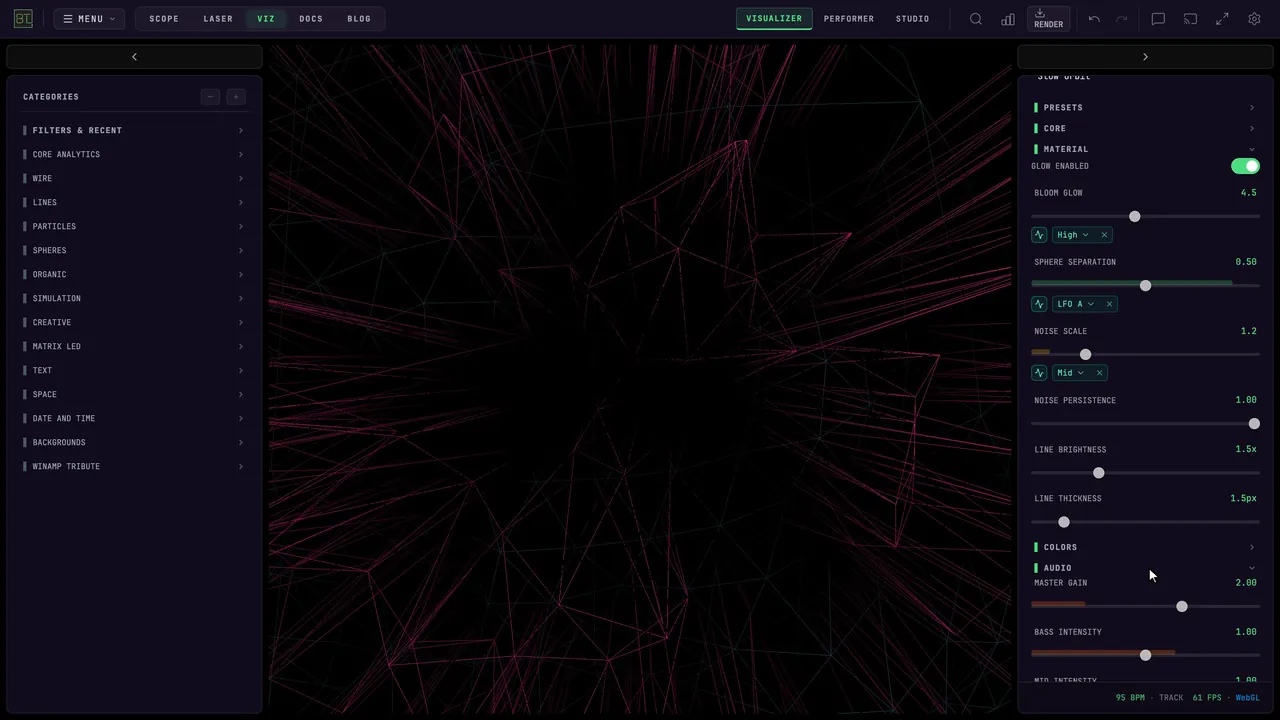
Task: Expand the Winamp Tribute category
Action: coord(134,466)
